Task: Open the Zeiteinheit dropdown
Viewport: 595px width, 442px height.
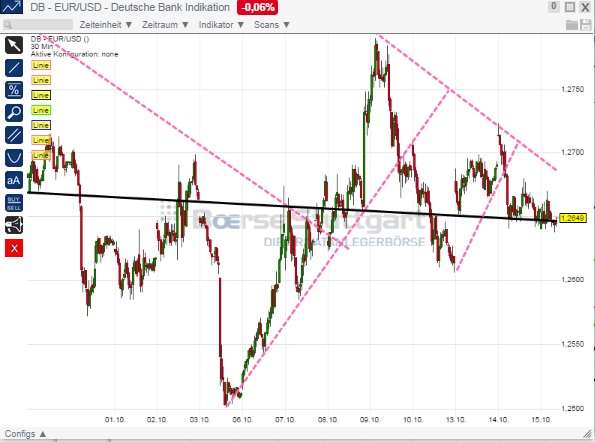Action: (106, 25)
